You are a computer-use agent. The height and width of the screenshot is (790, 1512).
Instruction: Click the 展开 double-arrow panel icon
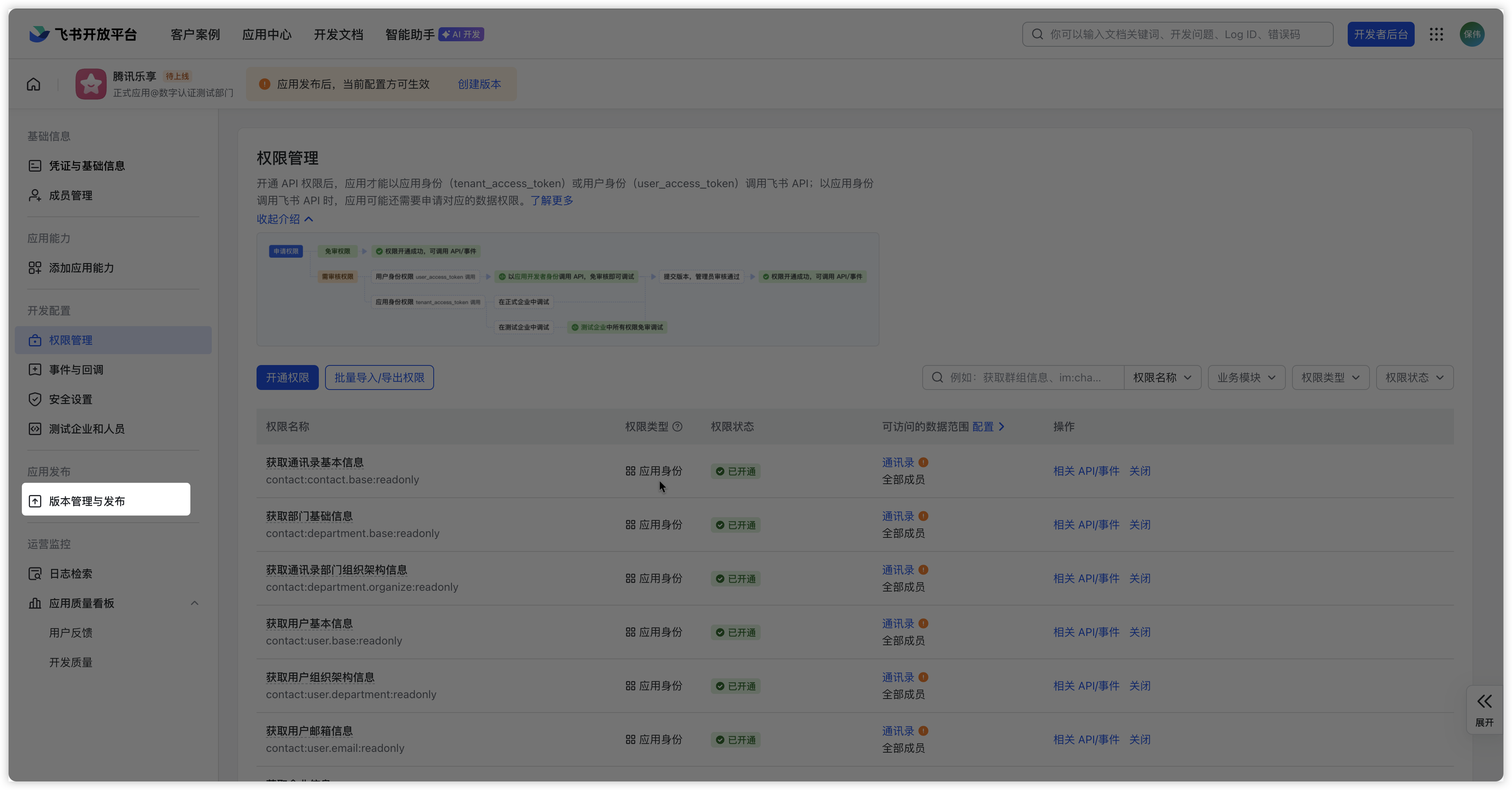coord(1484,701)
